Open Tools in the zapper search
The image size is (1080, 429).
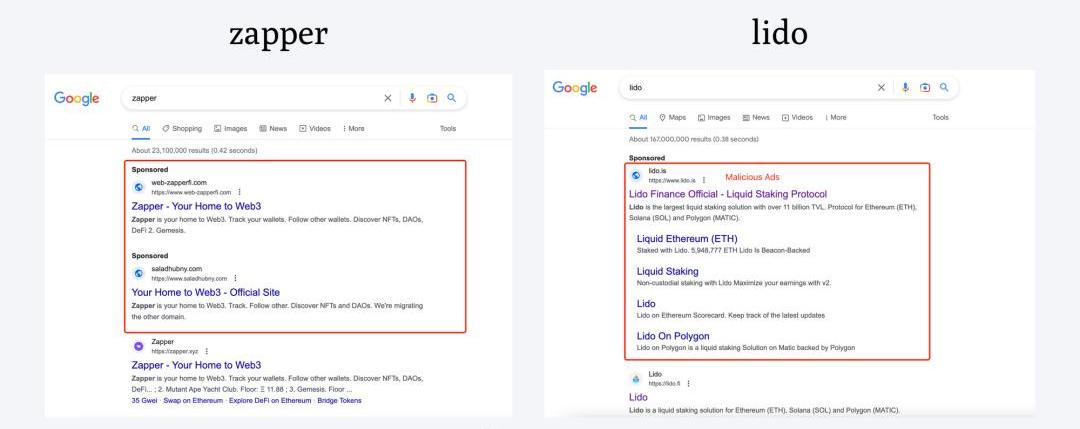(448, 129)
